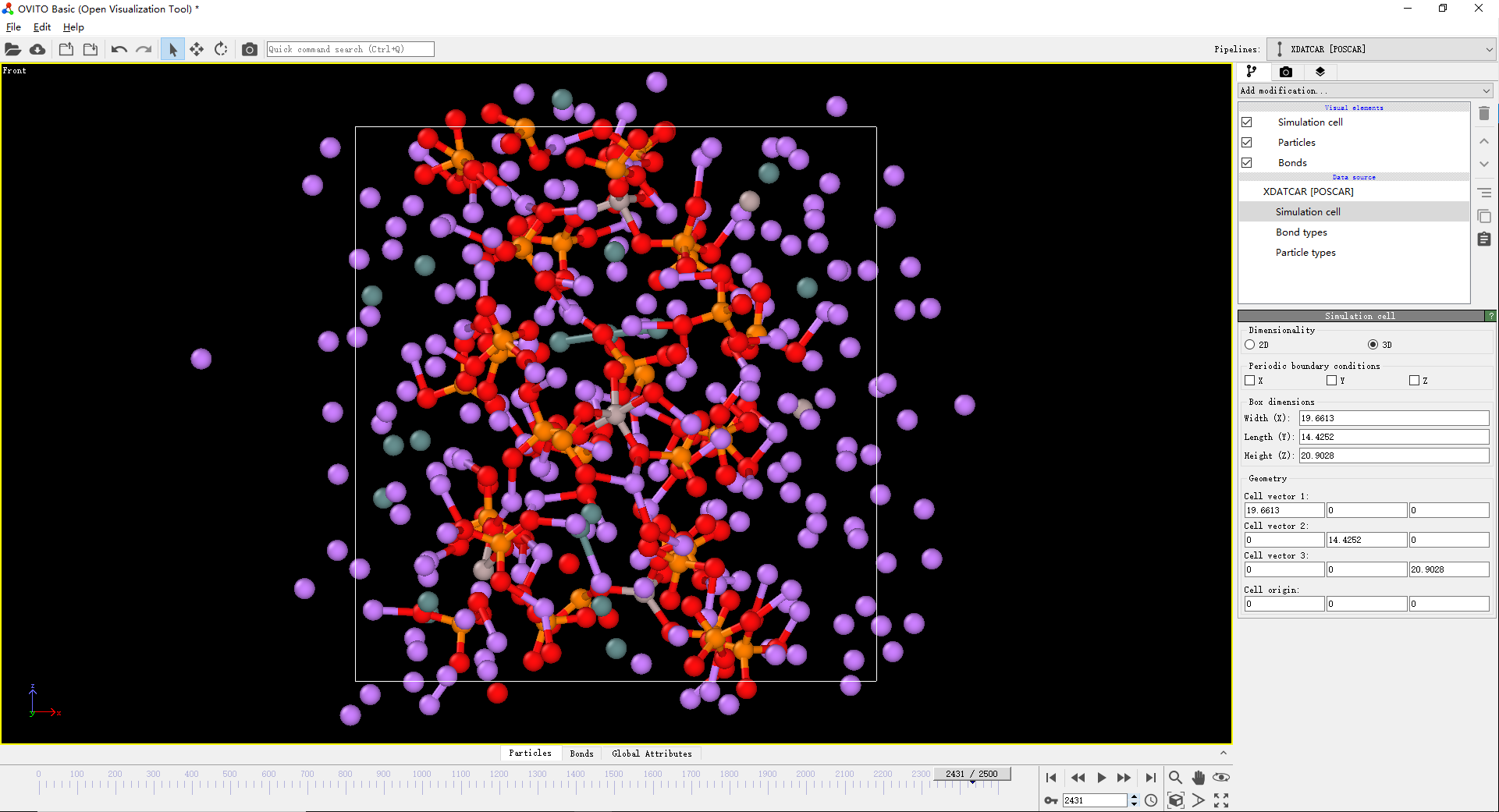The width and height of the screenshot is (1499, 812).
Task: Activate the Translate mode crosshair icon
Action: click(x=197, y=48)
